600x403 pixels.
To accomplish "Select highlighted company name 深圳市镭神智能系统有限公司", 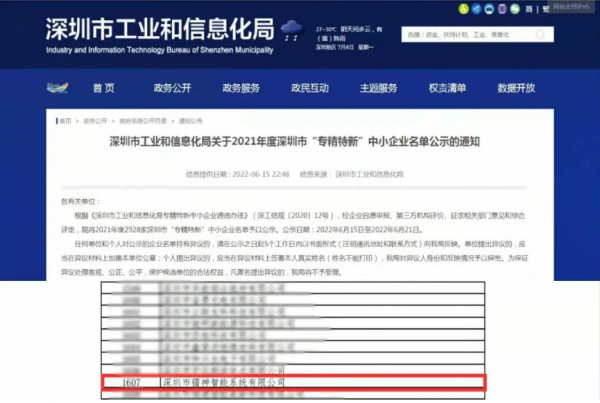I will (x=224, y=381).
